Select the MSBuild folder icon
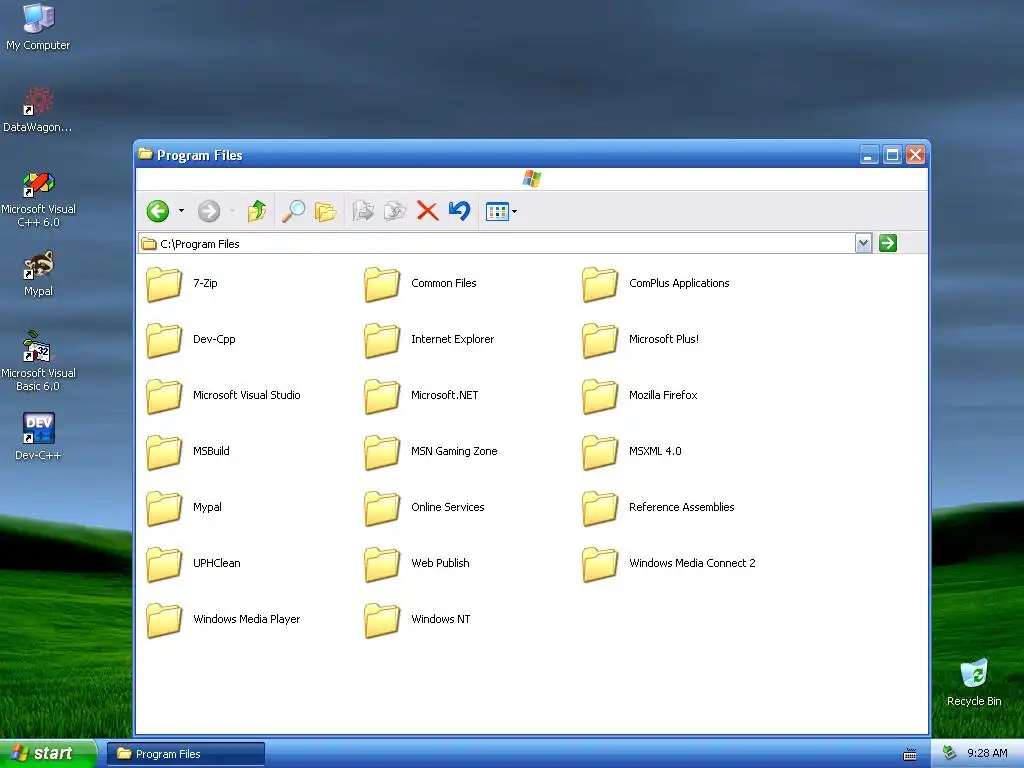Image resolution: width=1024 pixels, height=768 pixels. [x=164, y=453]
